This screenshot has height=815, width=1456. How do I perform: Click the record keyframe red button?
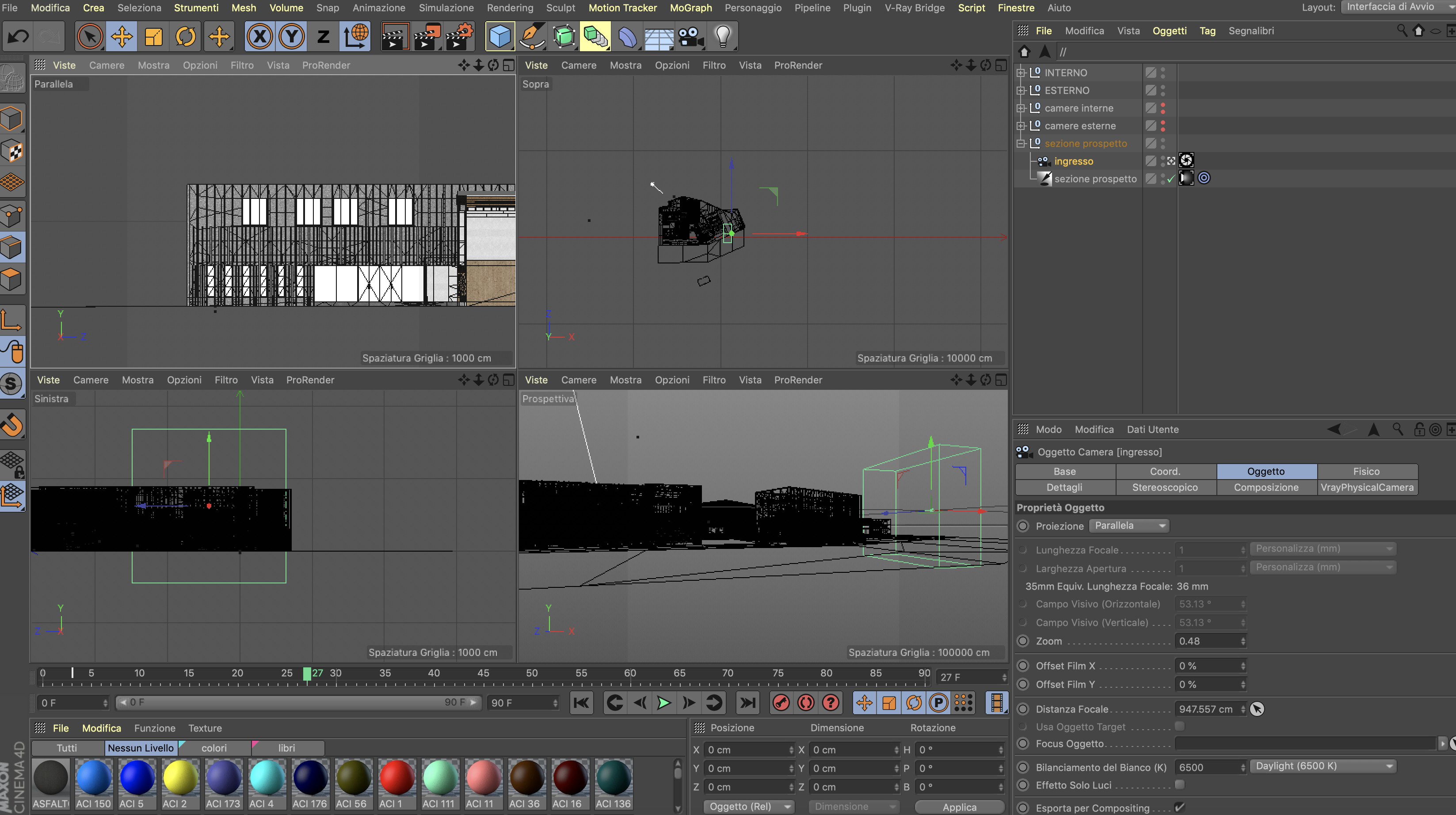click(781, 703)
